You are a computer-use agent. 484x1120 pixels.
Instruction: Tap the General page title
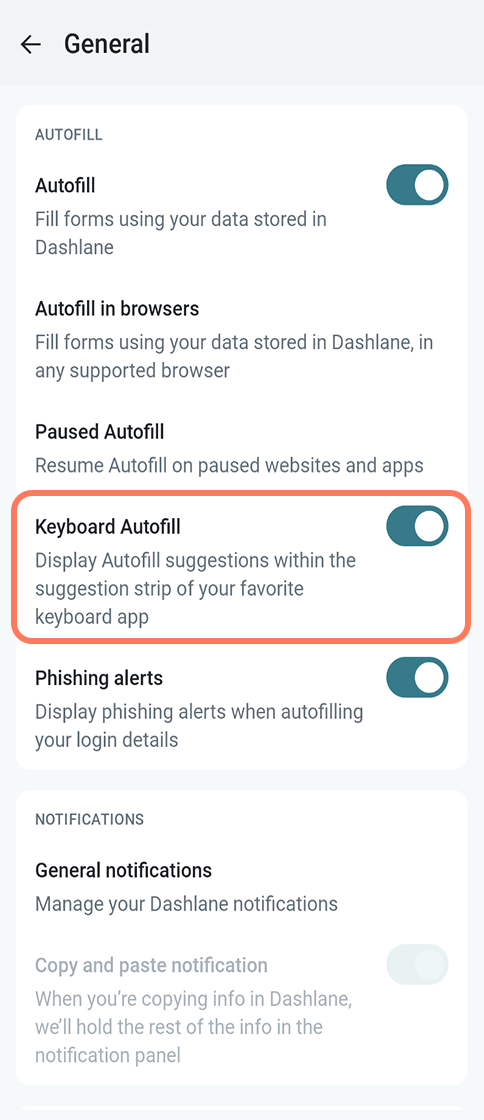107,44
